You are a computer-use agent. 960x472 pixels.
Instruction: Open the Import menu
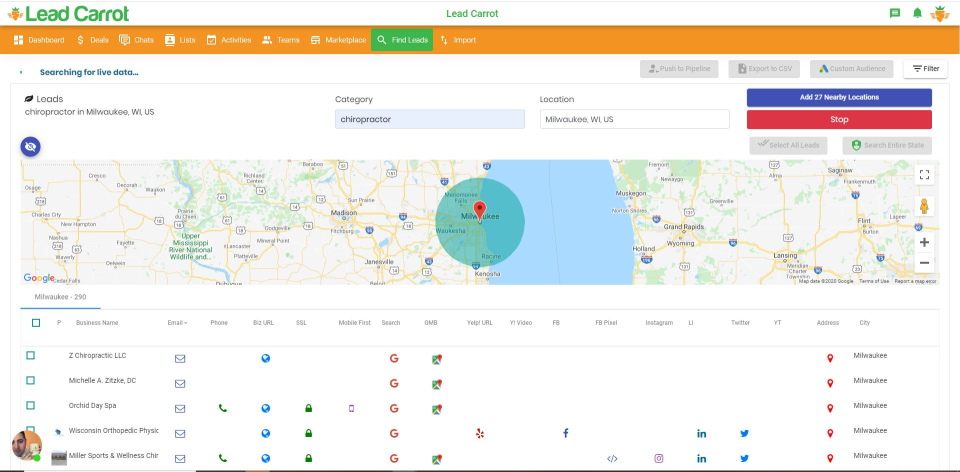click(x=457, y=40)
